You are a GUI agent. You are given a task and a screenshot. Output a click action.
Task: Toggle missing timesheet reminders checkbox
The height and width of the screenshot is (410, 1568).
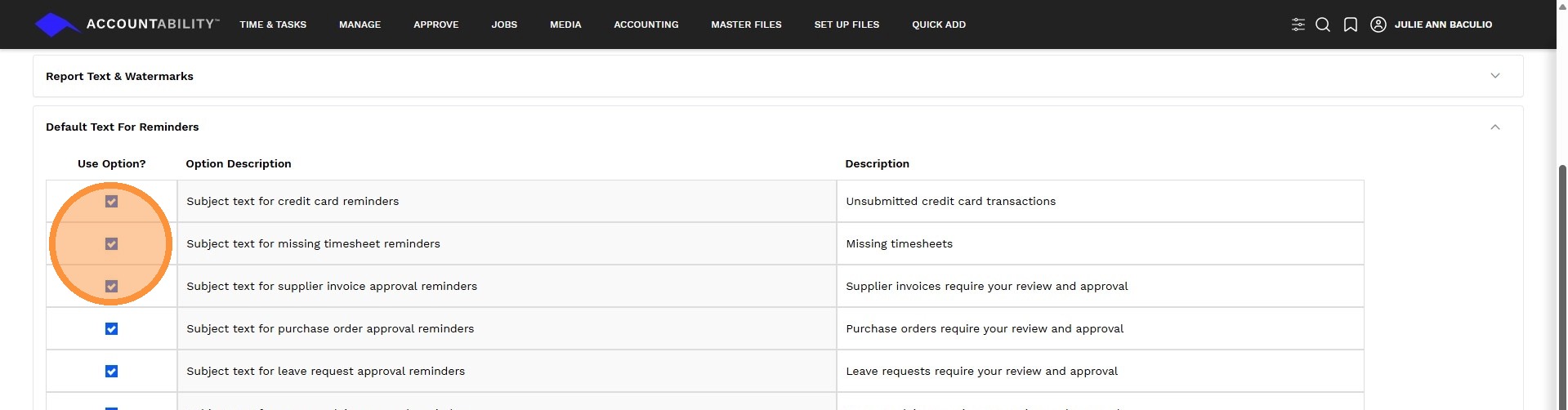point(112,244)
